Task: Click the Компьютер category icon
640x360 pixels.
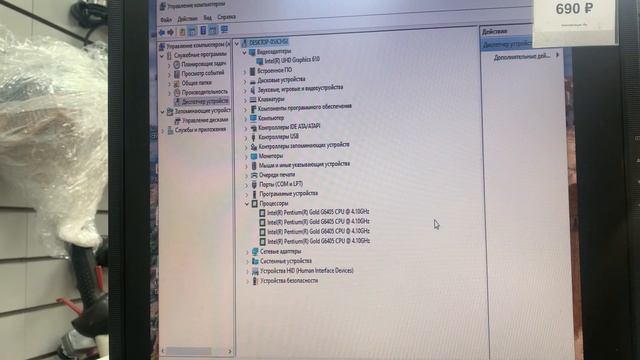Action: pos(253,118)
